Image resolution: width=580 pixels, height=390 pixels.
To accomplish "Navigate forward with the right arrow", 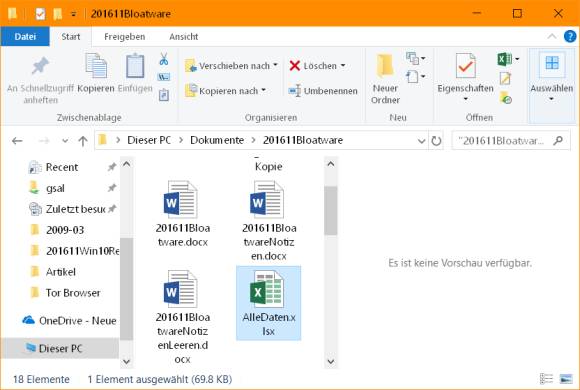I will (44, 141).
